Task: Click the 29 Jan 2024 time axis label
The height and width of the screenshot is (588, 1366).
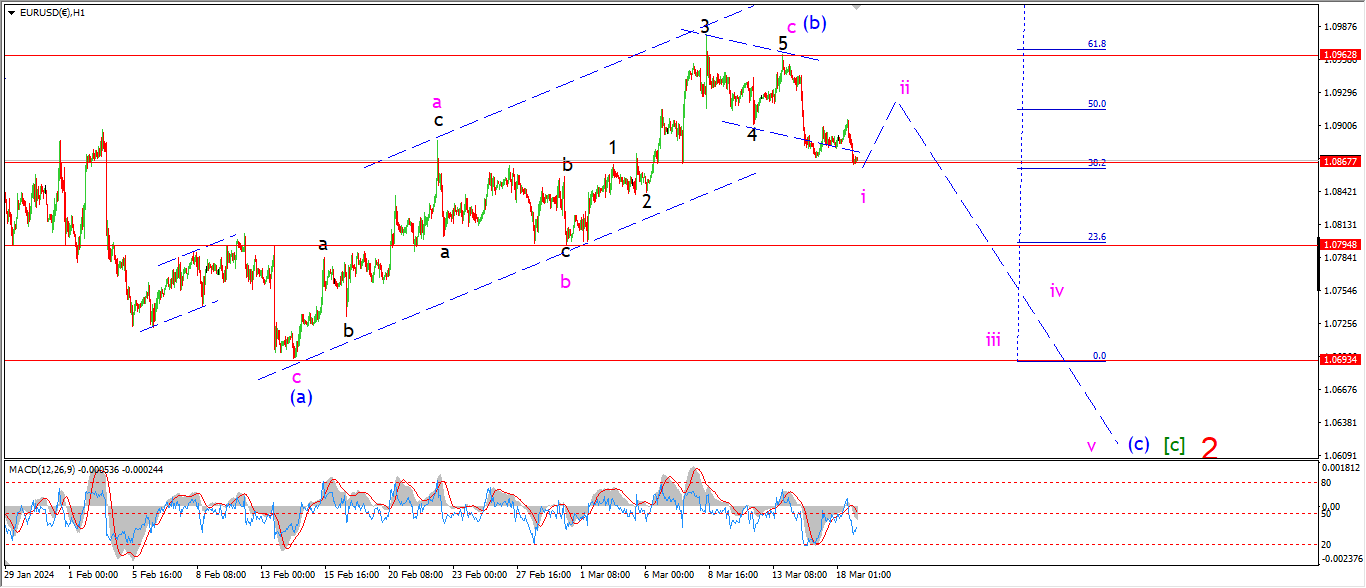Action: click(x=28, y=575)
